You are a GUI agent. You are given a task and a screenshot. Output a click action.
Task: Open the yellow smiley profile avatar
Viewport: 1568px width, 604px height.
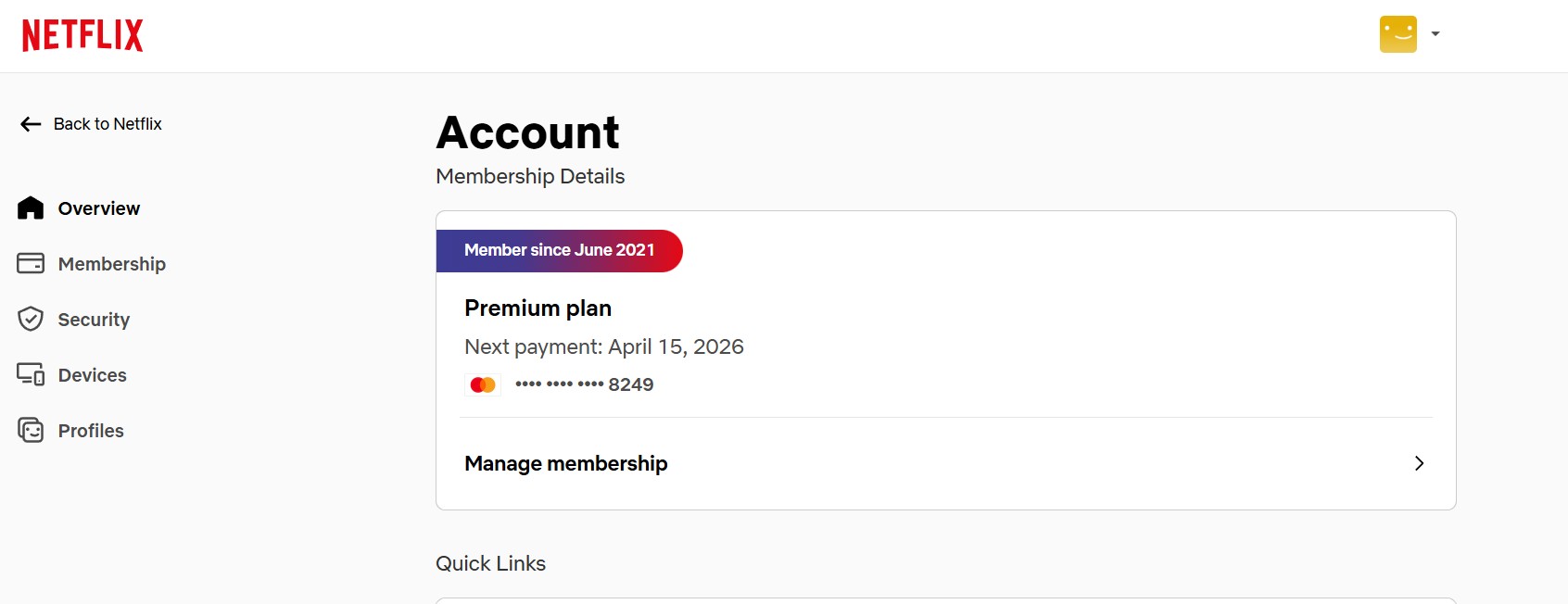1397,34
